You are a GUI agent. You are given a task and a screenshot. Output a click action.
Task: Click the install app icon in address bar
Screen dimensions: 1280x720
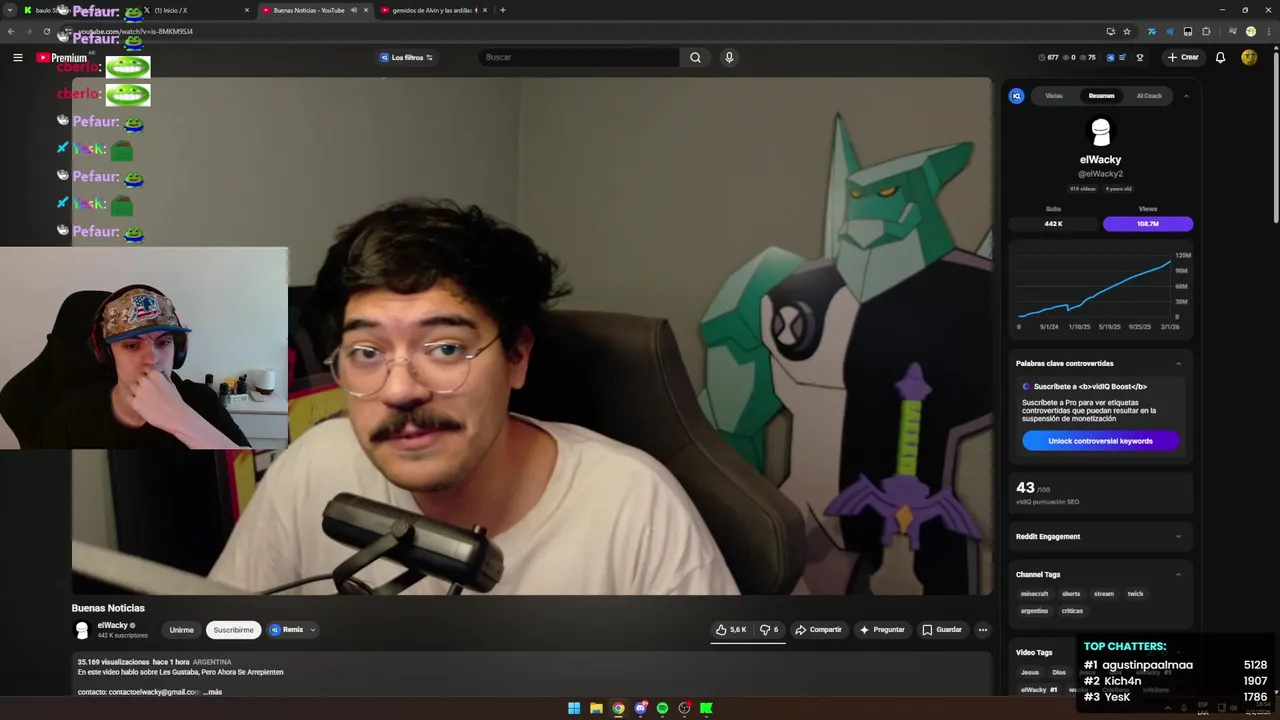pyautogui.click(x=1110, y=31)
